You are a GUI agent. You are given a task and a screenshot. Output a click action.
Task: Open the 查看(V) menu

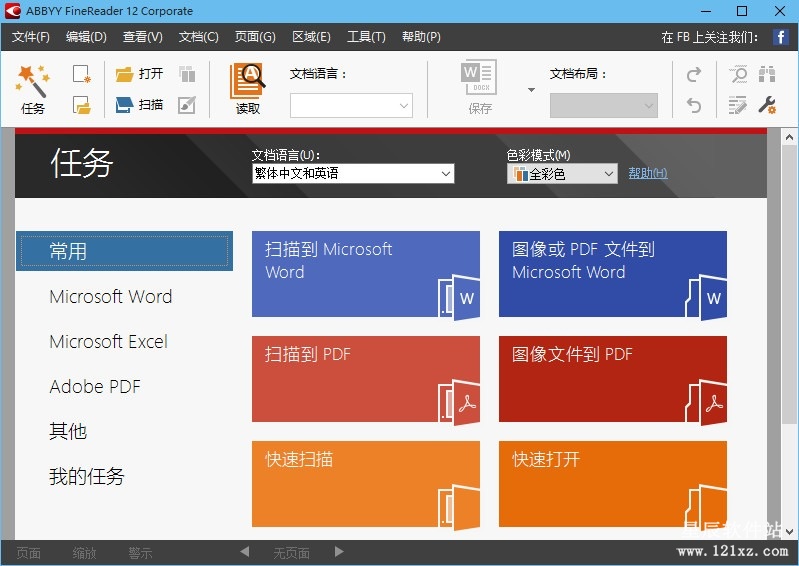point(143,37)
